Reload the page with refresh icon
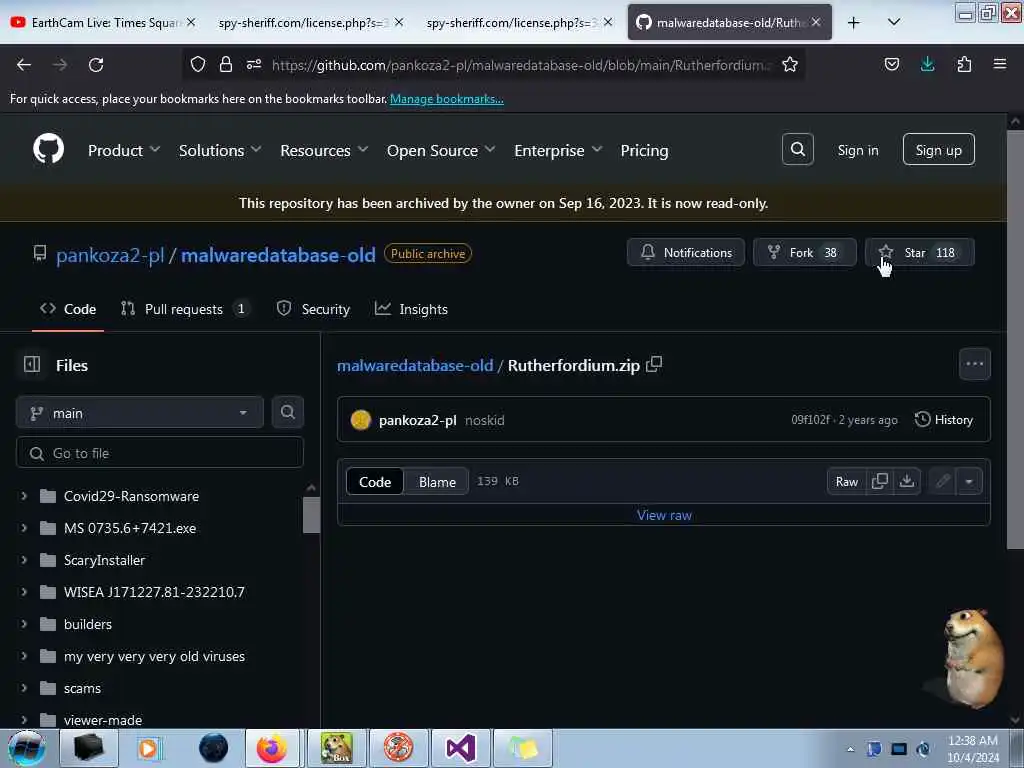 [x=96, y=65]
